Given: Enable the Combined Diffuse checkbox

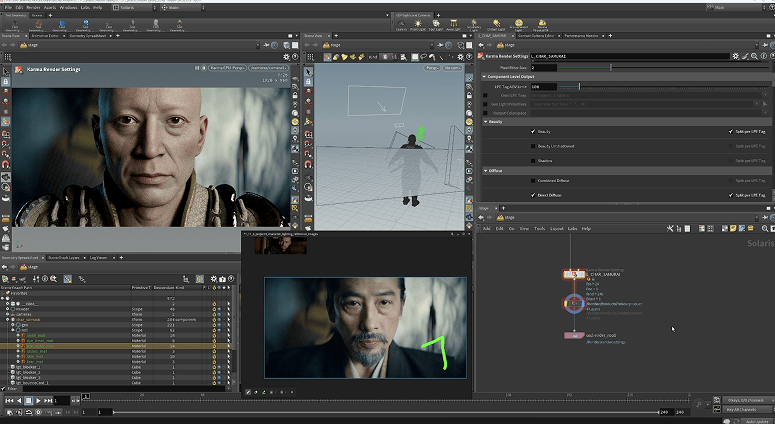Looking at the screenshot, I should [x=533, y=180].
